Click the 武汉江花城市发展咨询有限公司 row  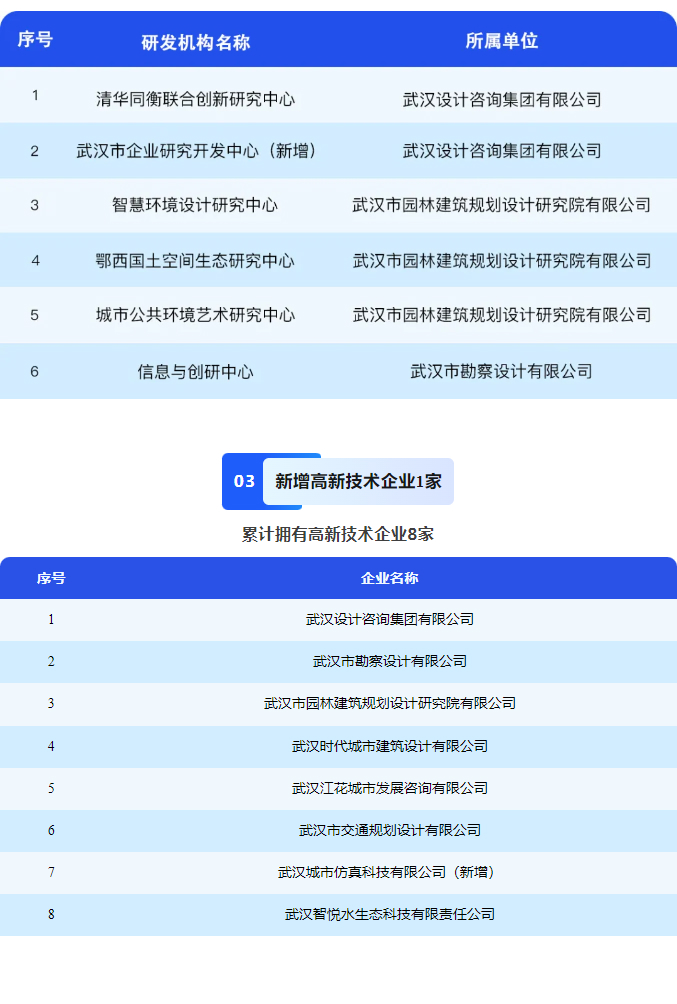point(338,788)
